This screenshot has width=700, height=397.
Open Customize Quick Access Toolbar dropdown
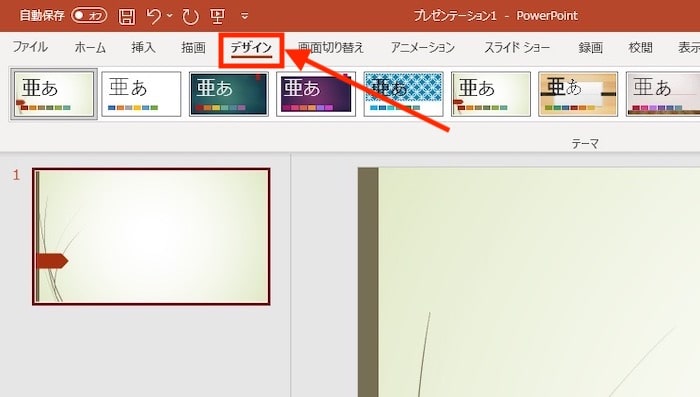[x=245, y=16]
